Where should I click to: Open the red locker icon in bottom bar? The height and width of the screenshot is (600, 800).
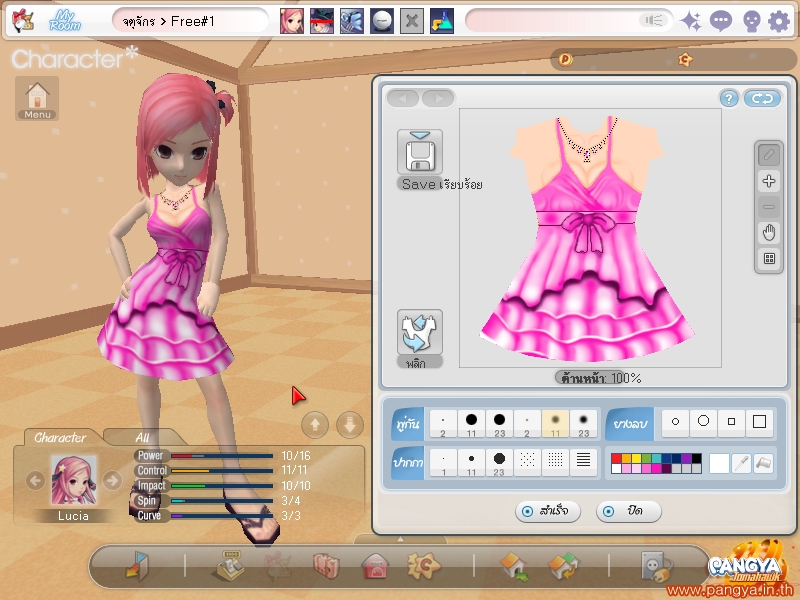[376, 566]
